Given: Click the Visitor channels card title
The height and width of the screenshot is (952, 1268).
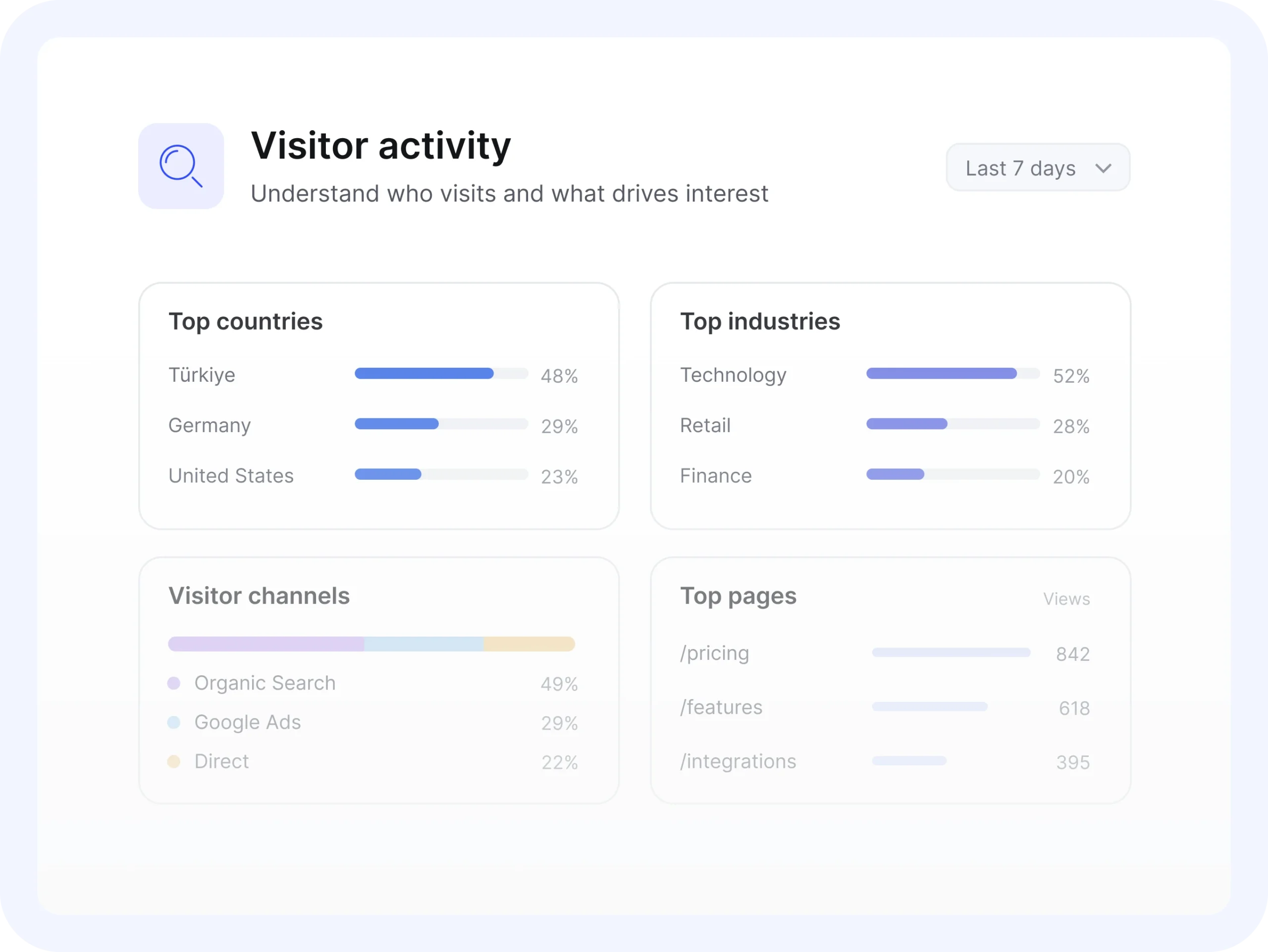Looking at the screenshot, I should (259, 596).
